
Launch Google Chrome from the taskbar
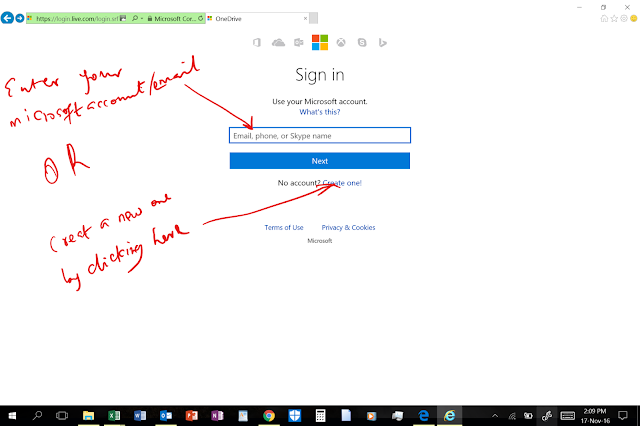[269, 416]
